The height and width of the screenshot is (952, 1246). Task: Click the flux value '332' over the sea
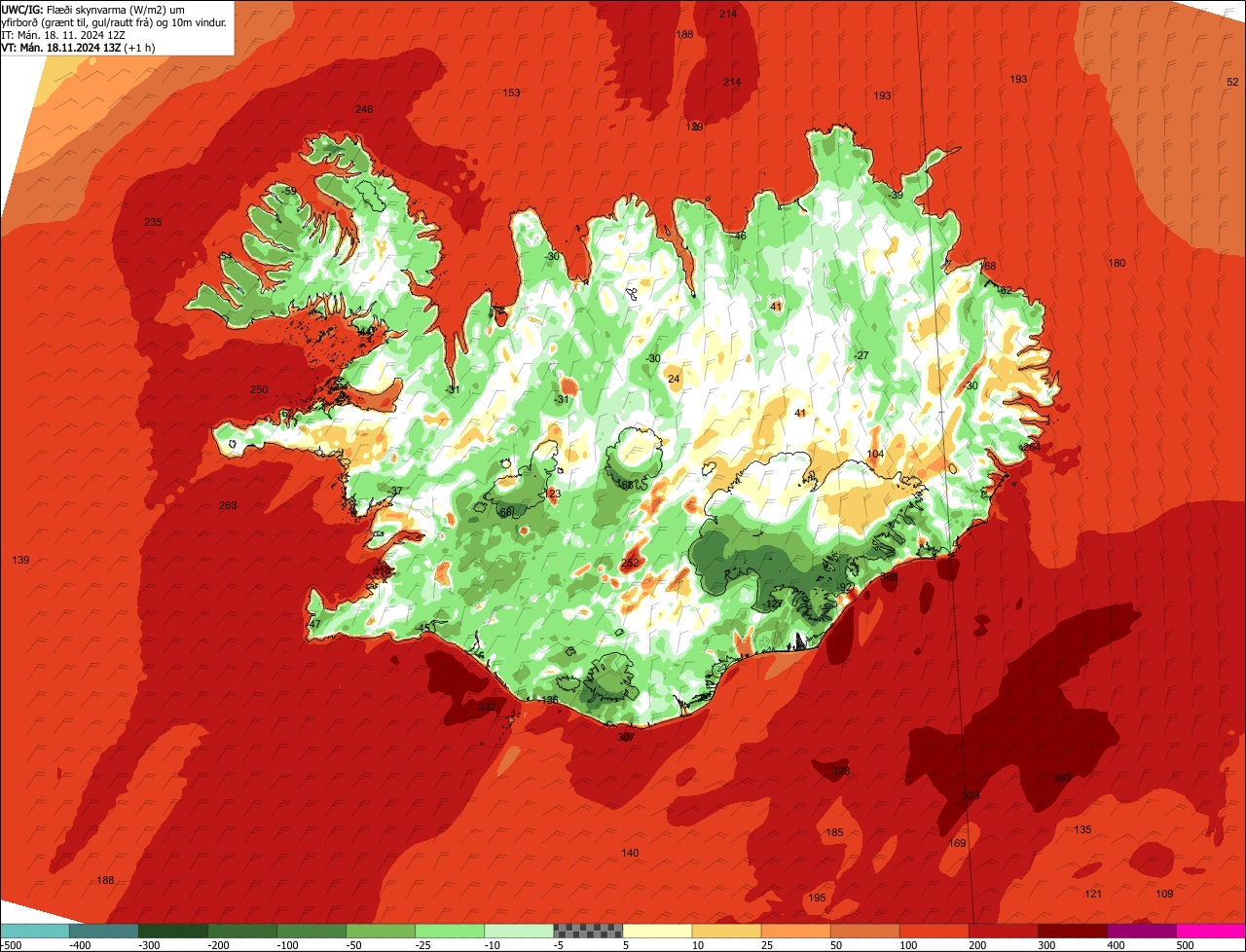point(487,706)
